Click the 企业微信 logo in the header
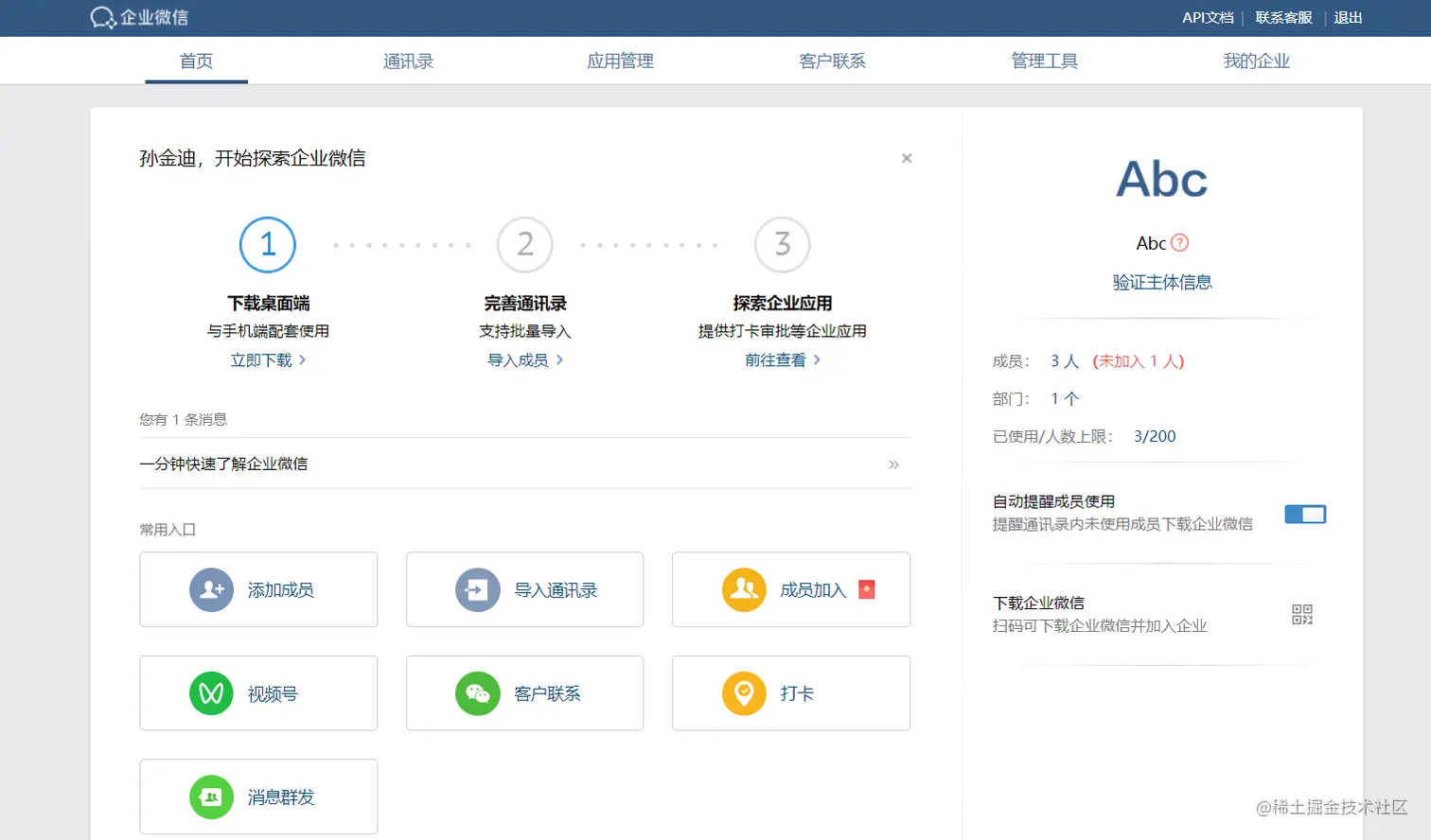Image resolution: width=1431 pixels, height=840 pixels. coord(139,17)
